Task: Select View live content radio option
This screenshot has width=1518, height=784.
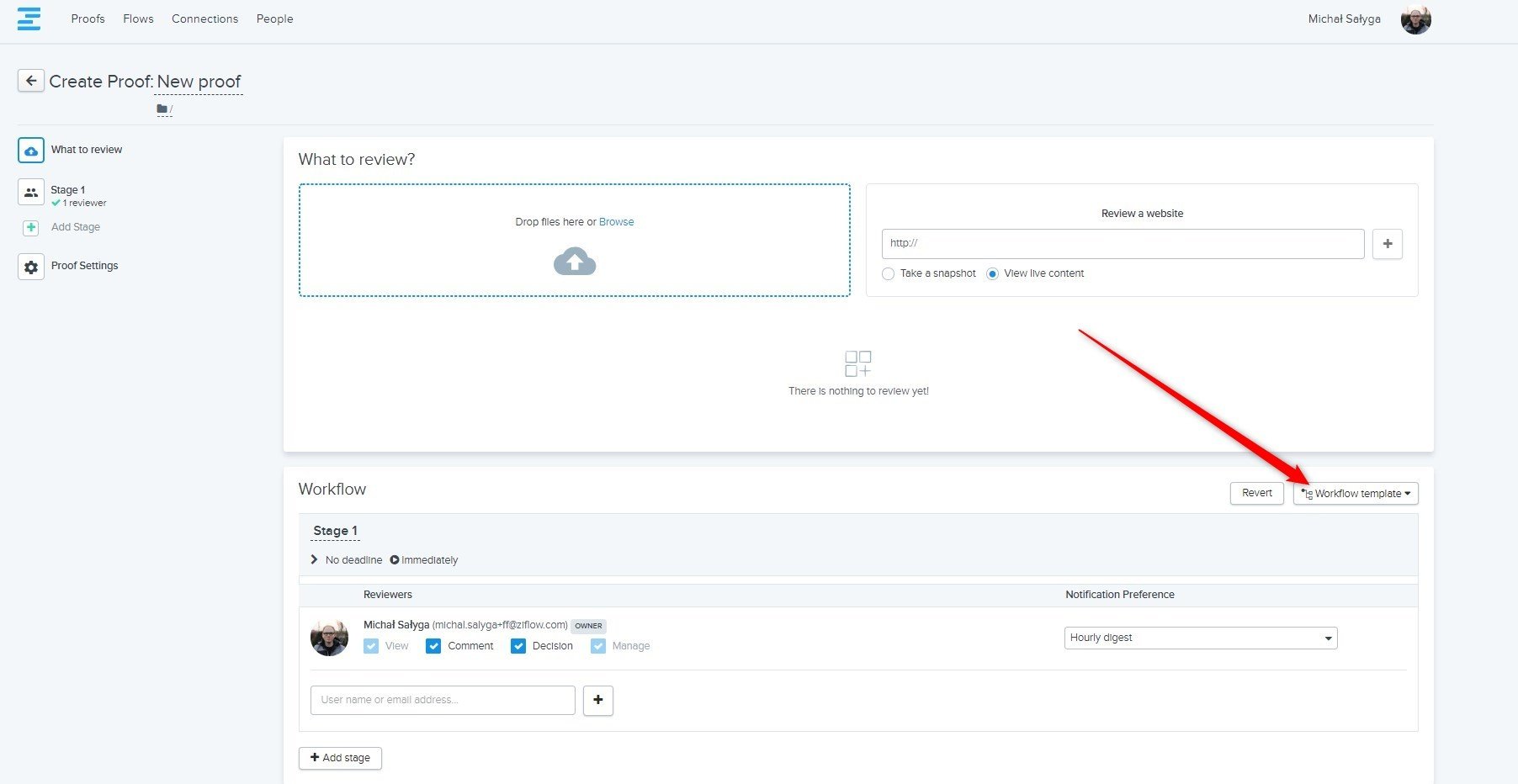Action: (x=992, y=274)
